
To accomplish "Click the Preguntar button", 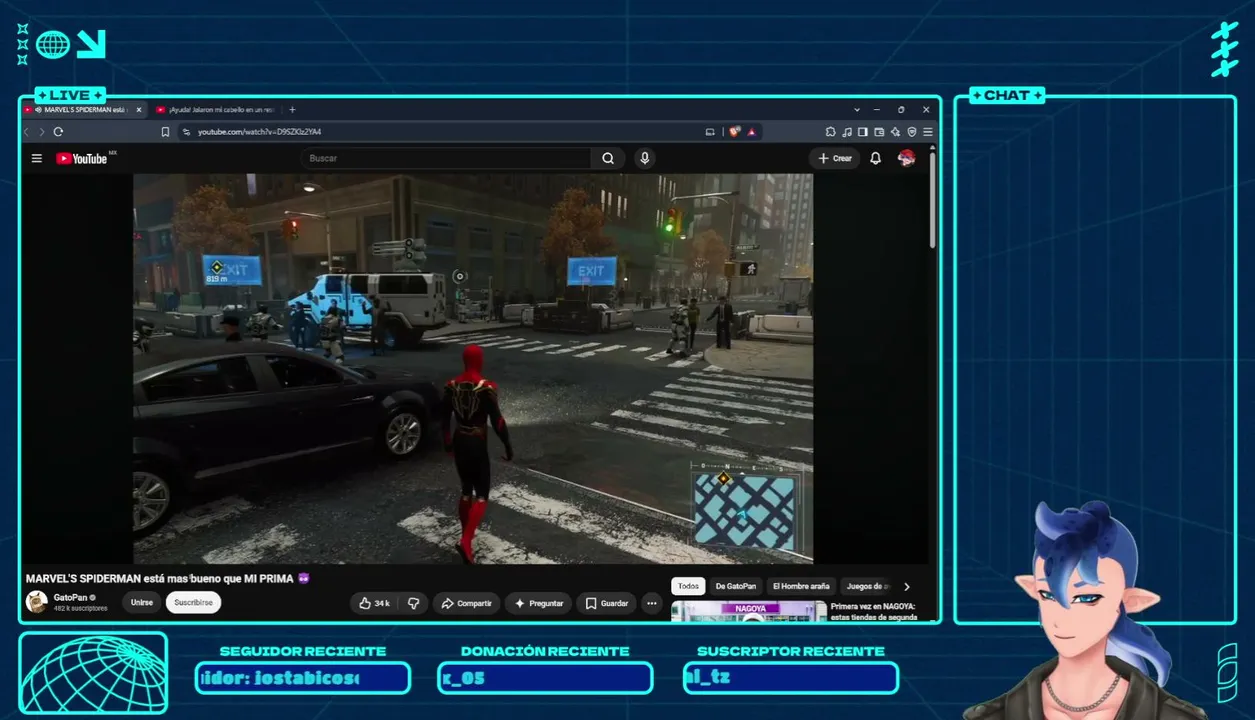I will tap(539, 603).
